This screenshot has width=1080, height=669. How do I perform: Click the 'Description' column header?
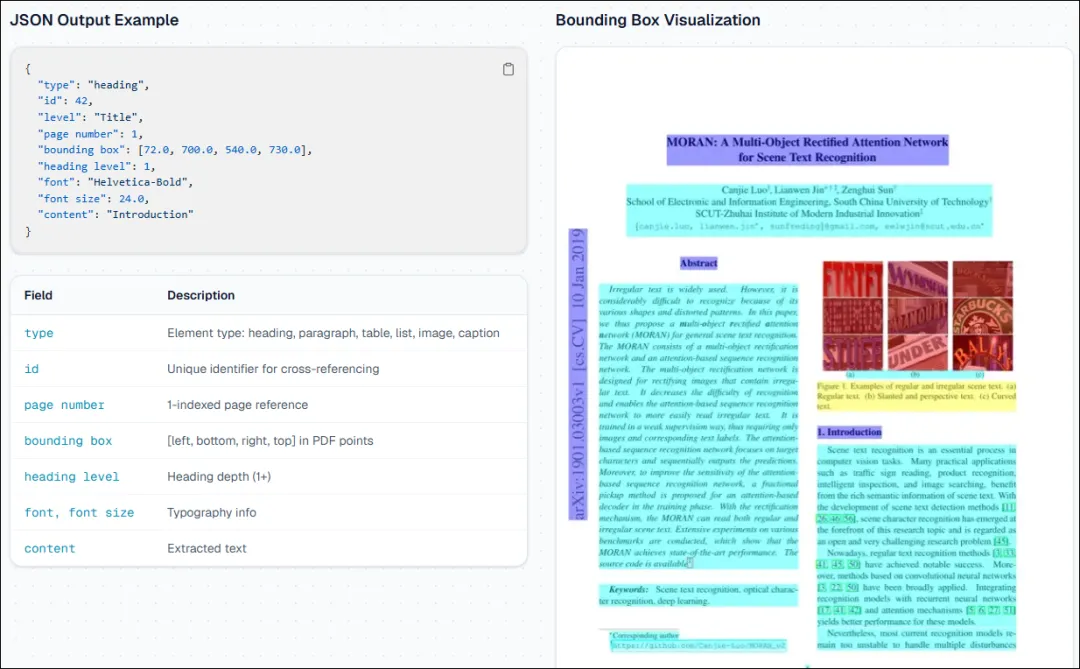click(x=201, y=295)
